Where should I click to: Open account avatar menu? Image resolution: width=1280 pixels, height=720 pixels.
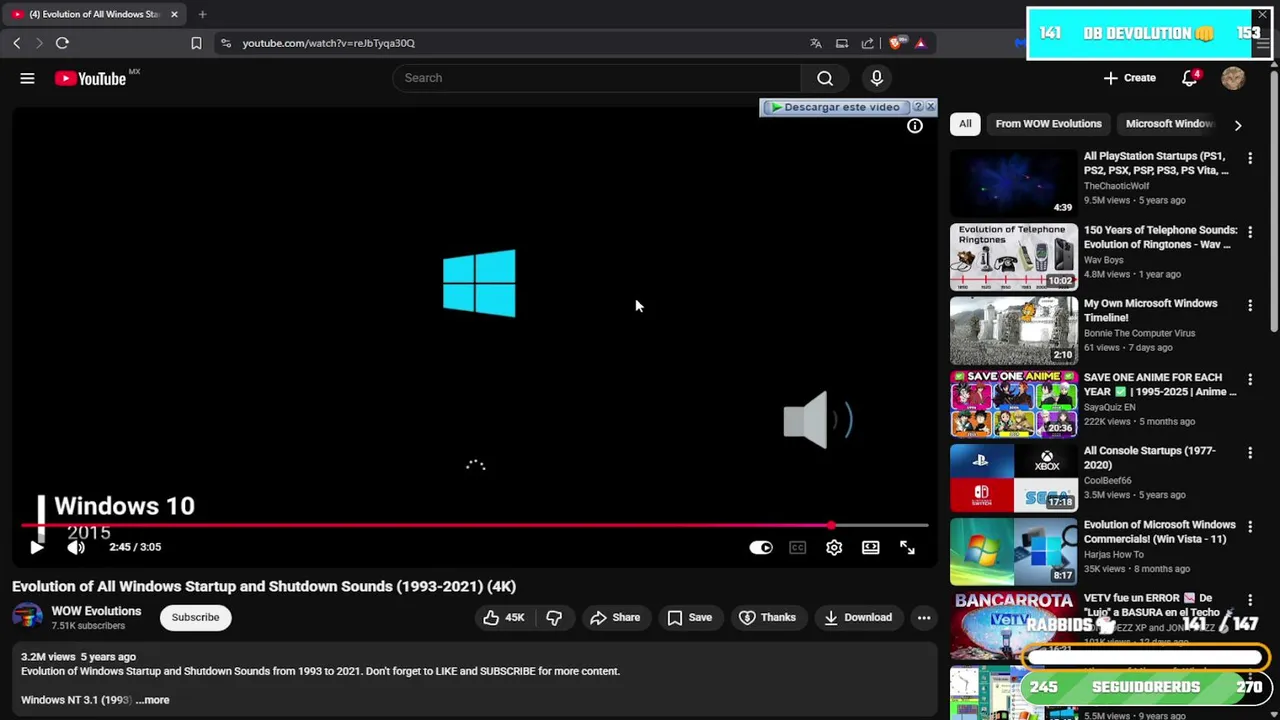1233,78
